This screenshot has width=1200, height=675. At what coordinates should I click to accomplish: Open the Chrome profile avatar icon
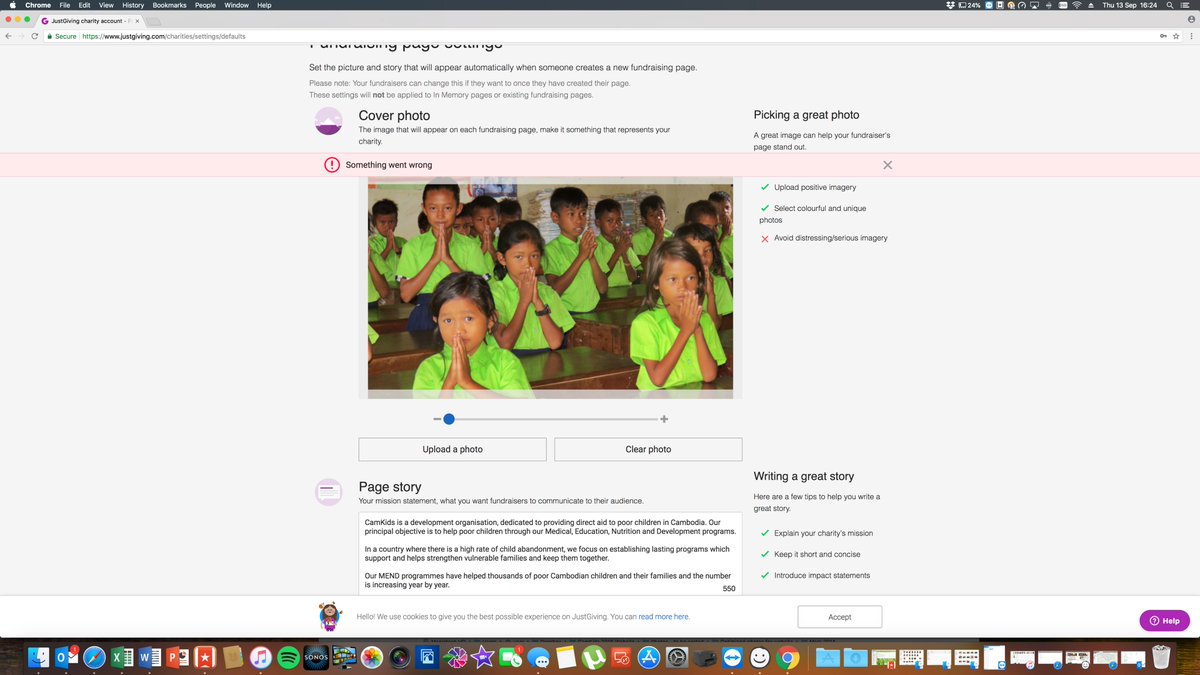1189,19
